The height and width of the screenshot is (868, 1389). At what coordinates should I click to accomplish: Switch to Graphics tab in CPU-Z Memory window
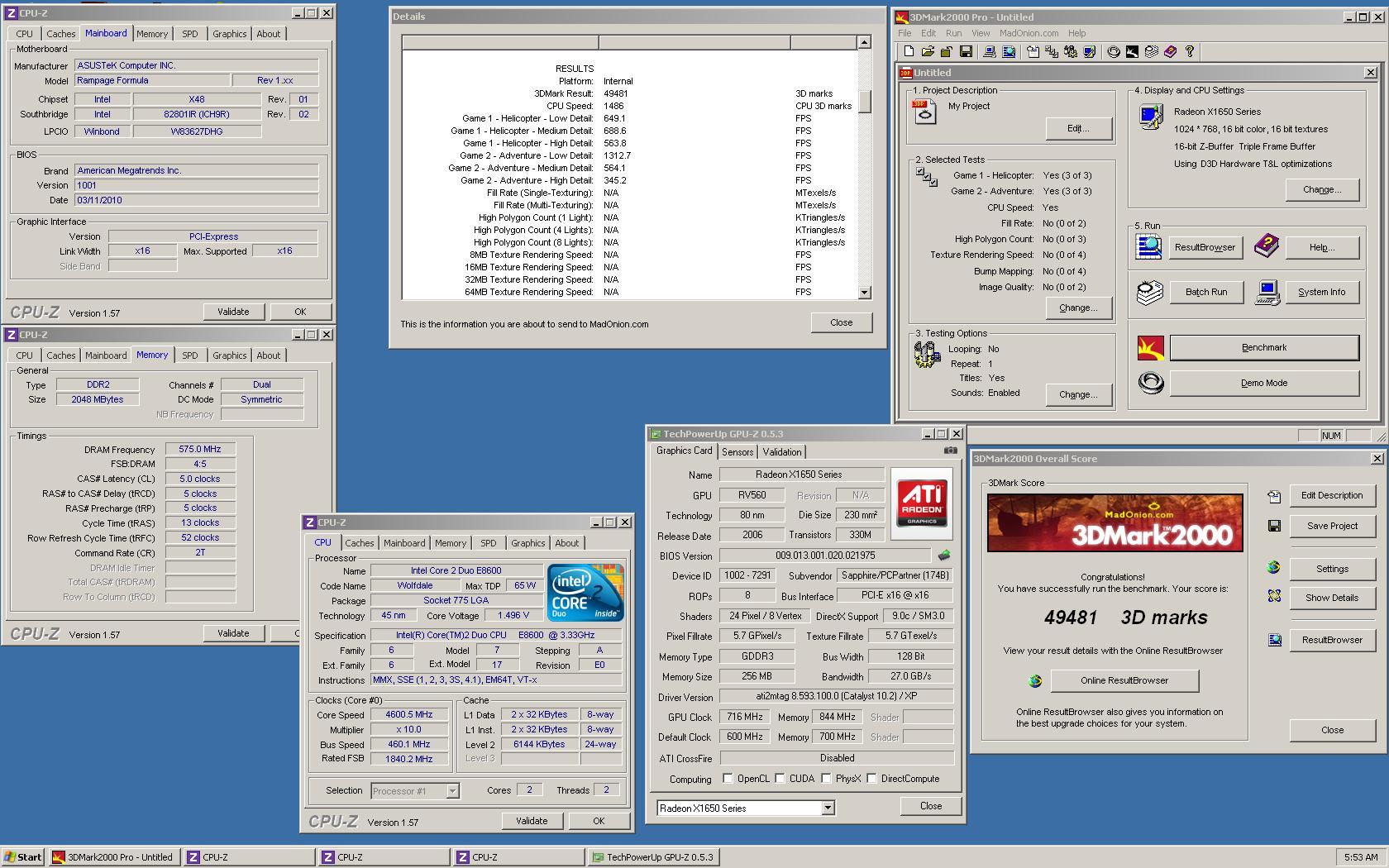point(229,355)
